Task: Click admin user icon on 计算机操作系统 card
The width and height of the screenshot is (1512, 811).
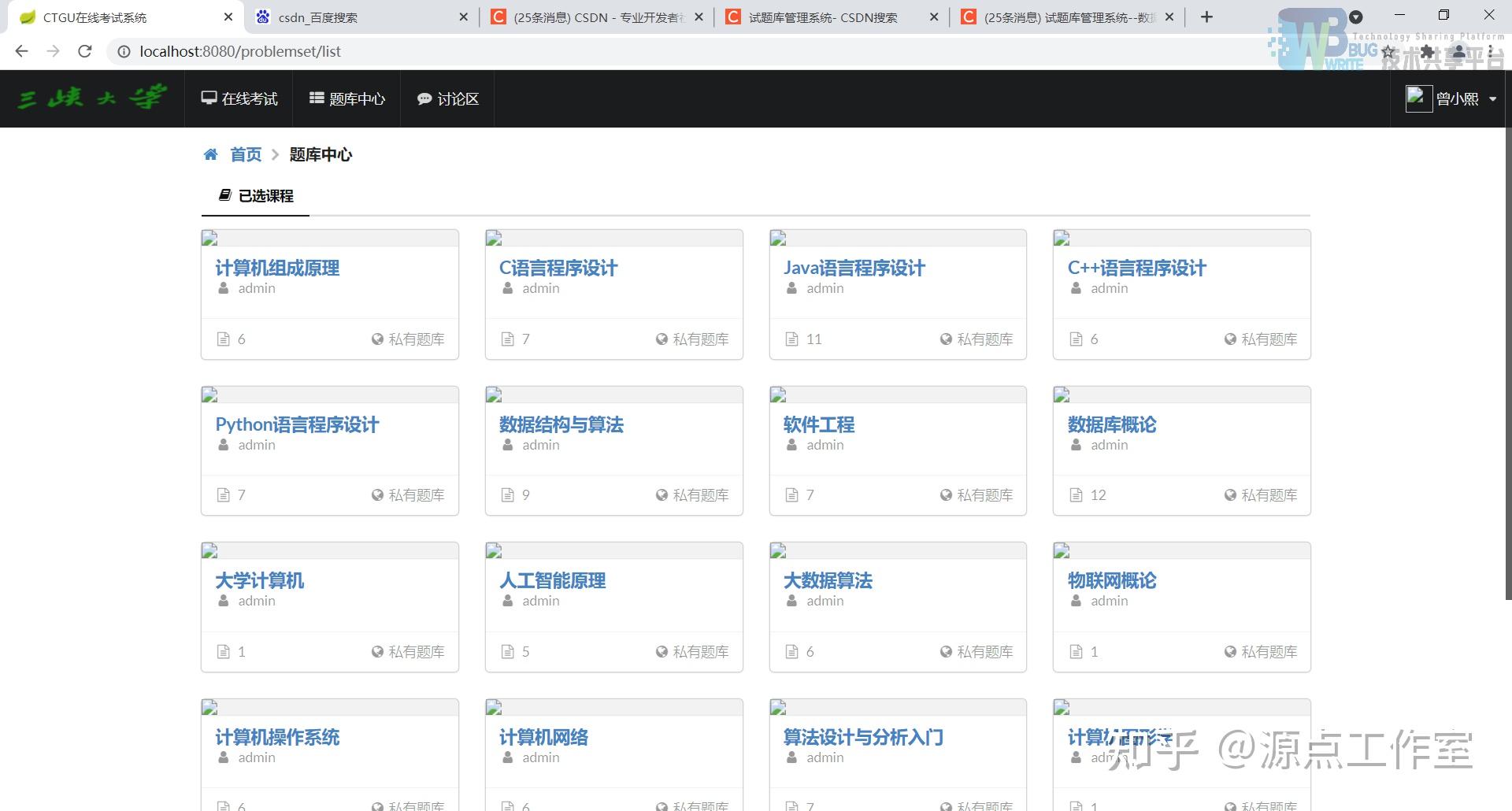Action: (224, 757)
